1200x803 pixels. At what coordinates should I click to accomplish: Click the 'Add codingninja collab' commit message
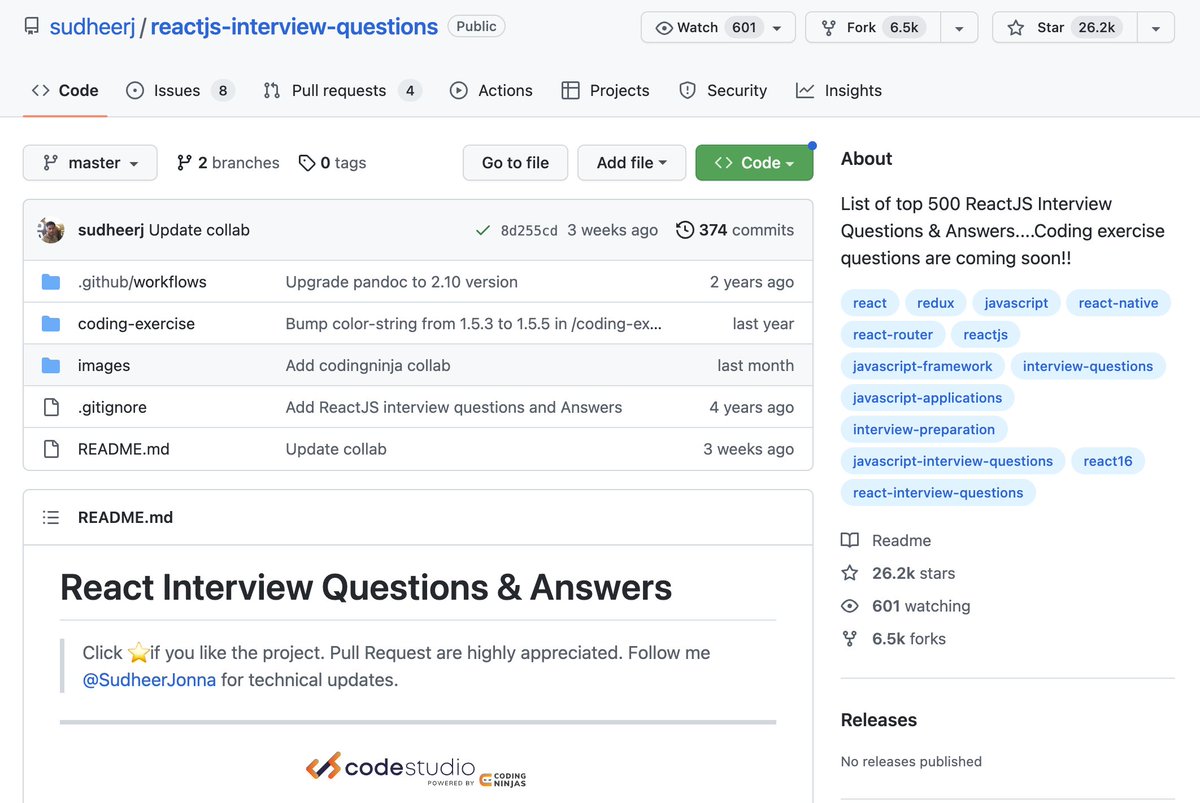368,366
